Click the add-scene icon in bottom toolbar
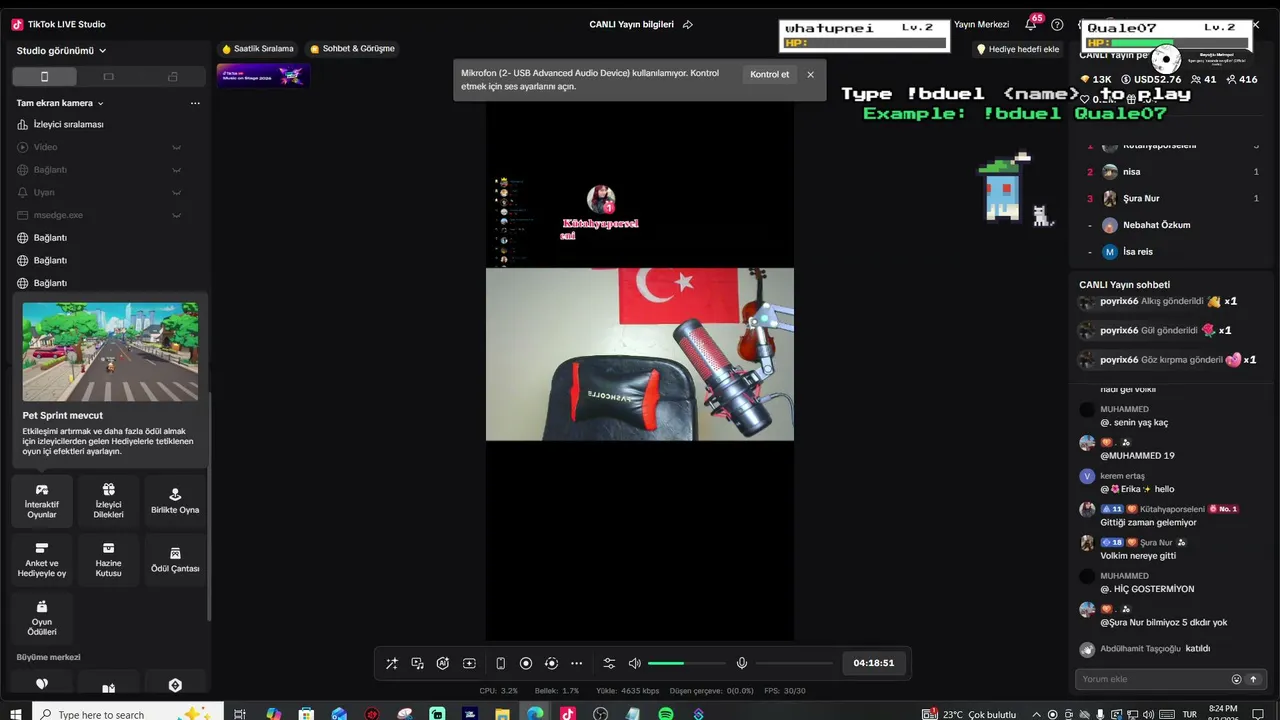Viewport: 1280px width, 720px height. point(469,663)
